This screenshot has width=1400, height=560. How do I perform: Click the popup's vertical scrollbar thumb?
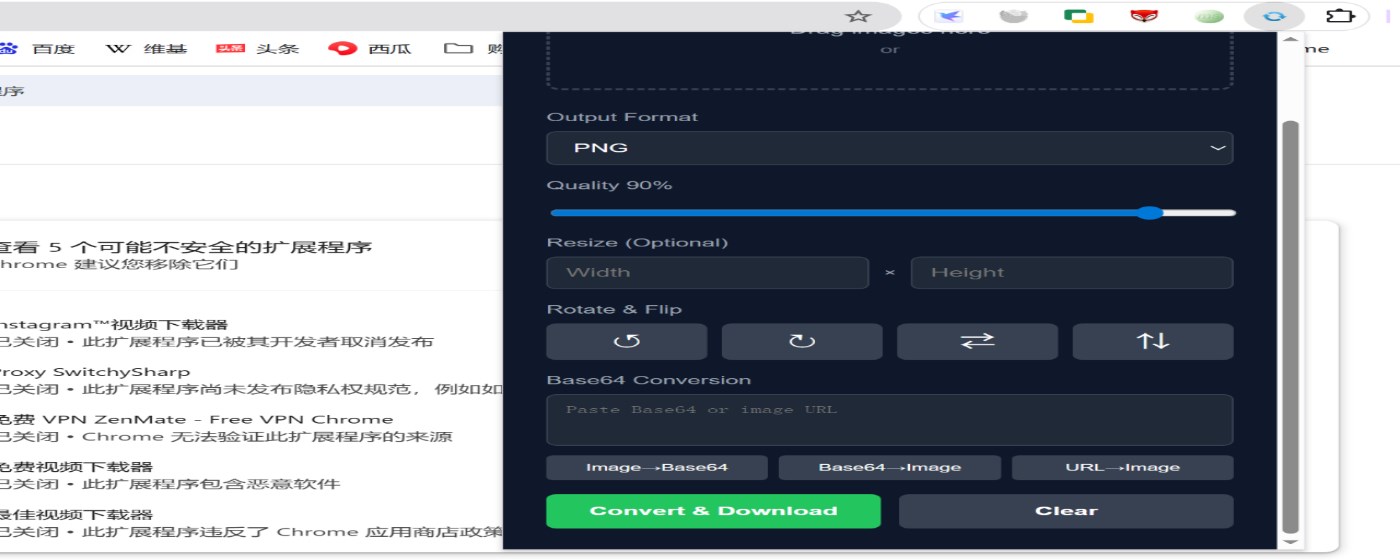[x=1290, y=327]
